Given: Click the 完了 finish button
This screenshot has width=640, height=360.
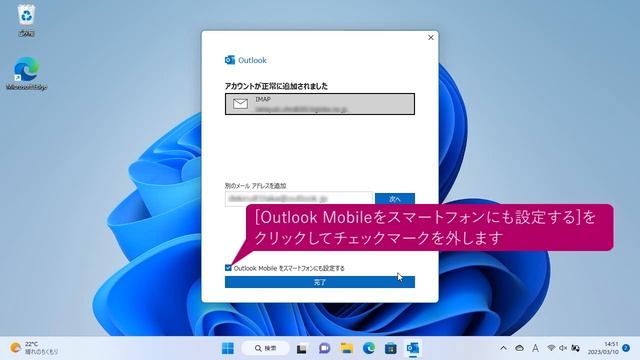Looking at the screenshot, I should pyautogui.click(x=320, y=282).
